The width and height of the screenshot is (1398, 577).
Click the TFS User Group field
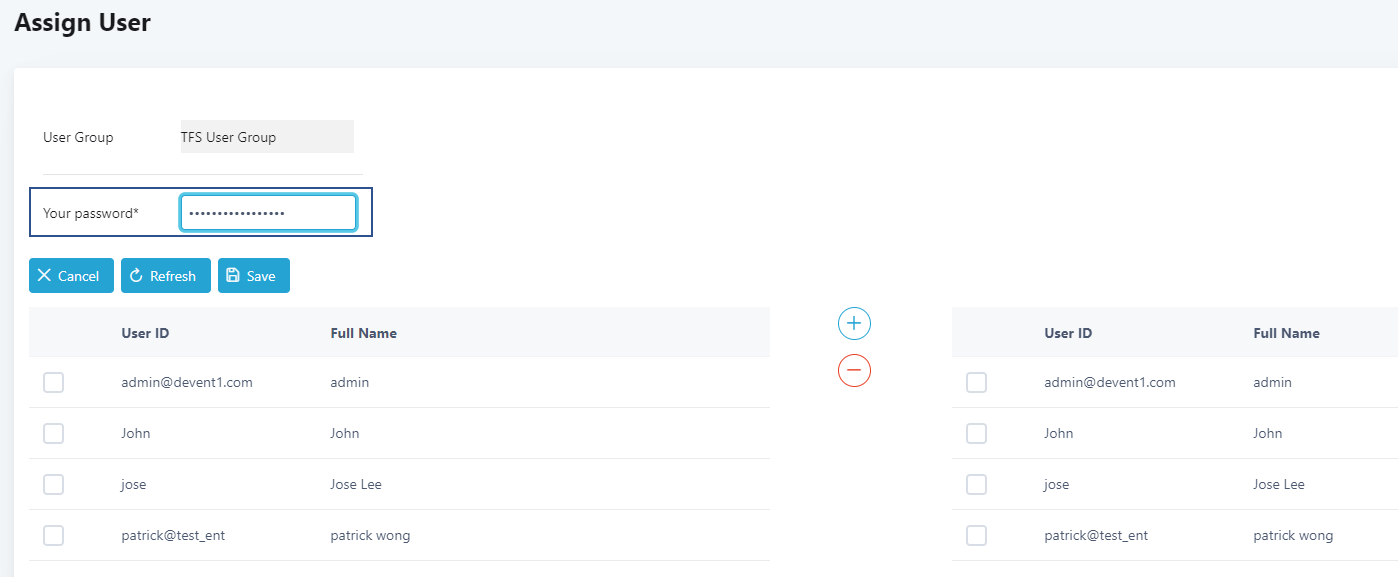[266, 137]
